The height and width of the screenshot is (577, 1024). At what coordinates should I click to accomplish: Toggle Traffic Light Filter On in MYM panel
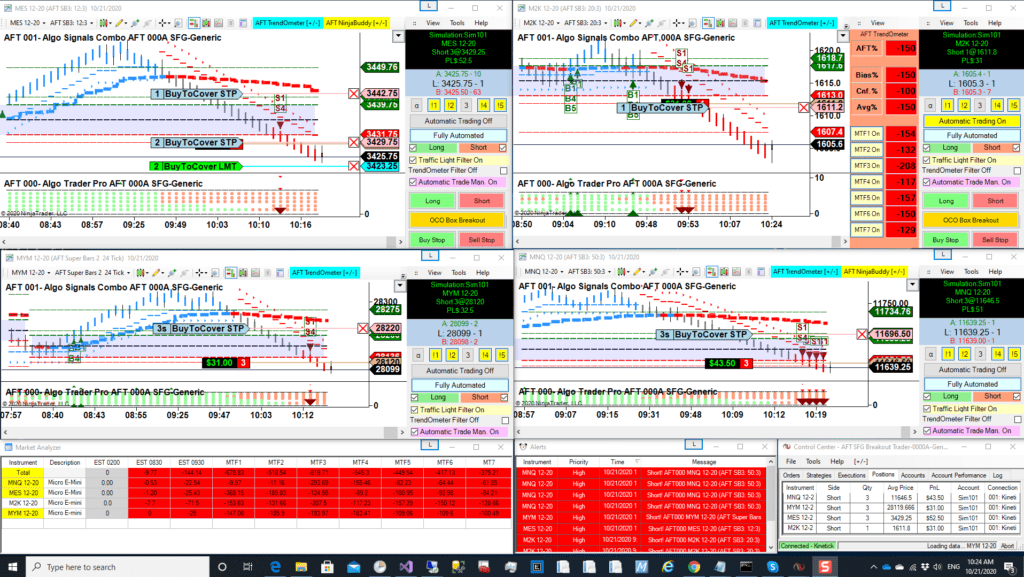(414, 410)
